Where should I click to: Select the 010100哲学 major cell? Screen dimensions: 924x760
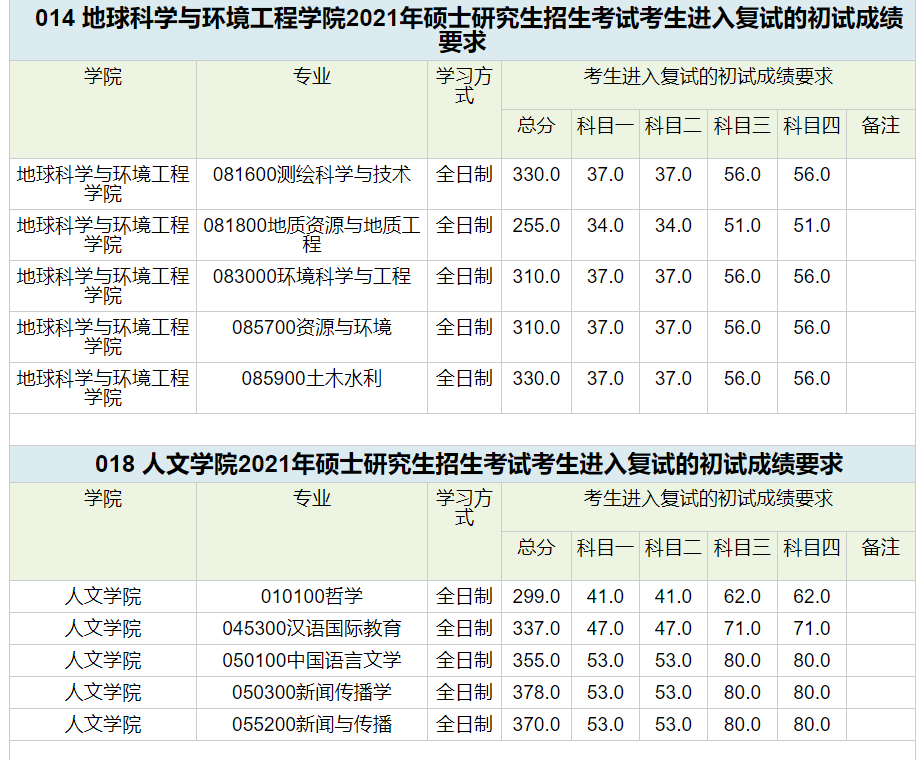coord(312,596)
